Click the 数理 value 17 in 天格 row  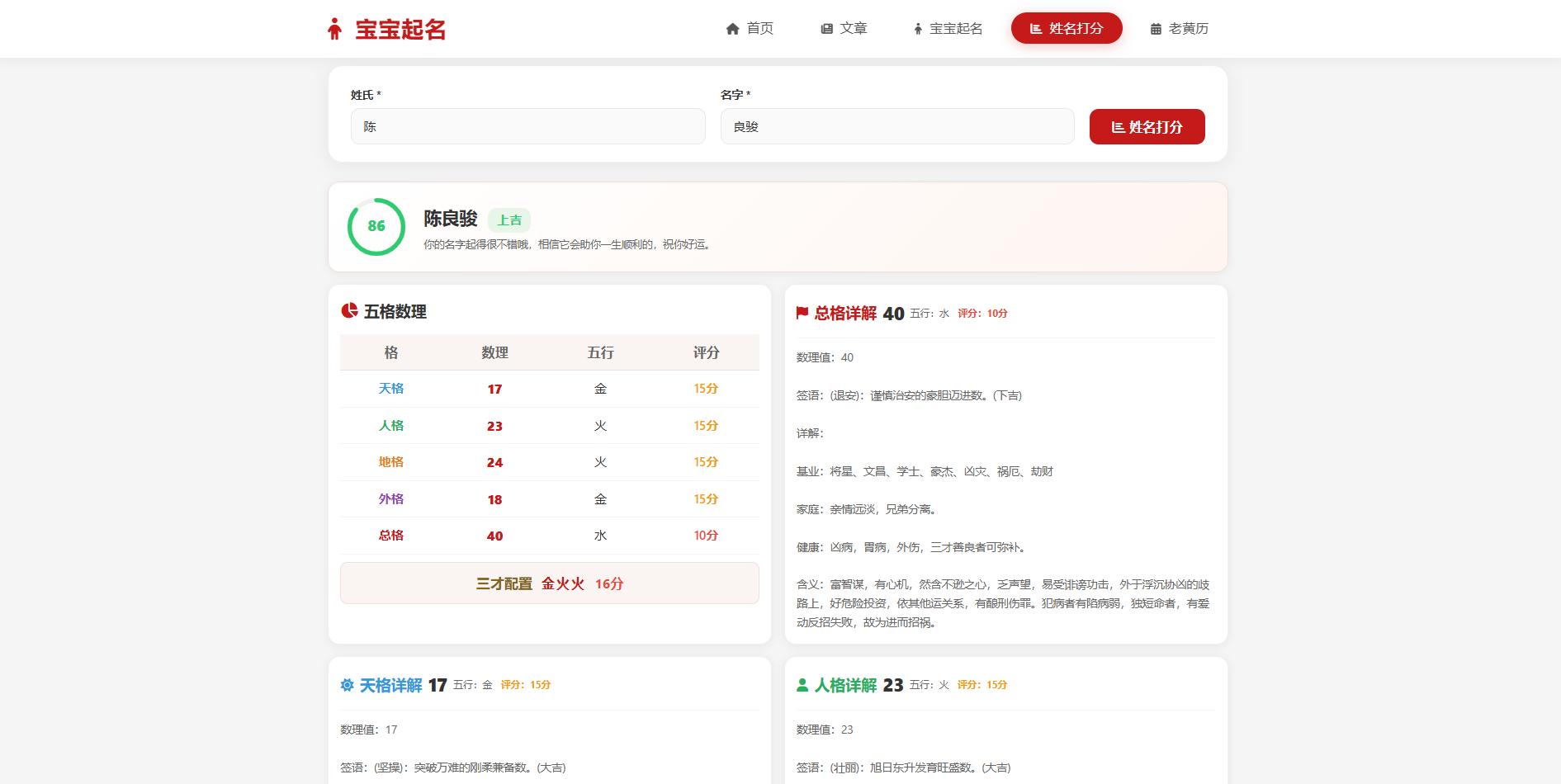pos(494,390)
